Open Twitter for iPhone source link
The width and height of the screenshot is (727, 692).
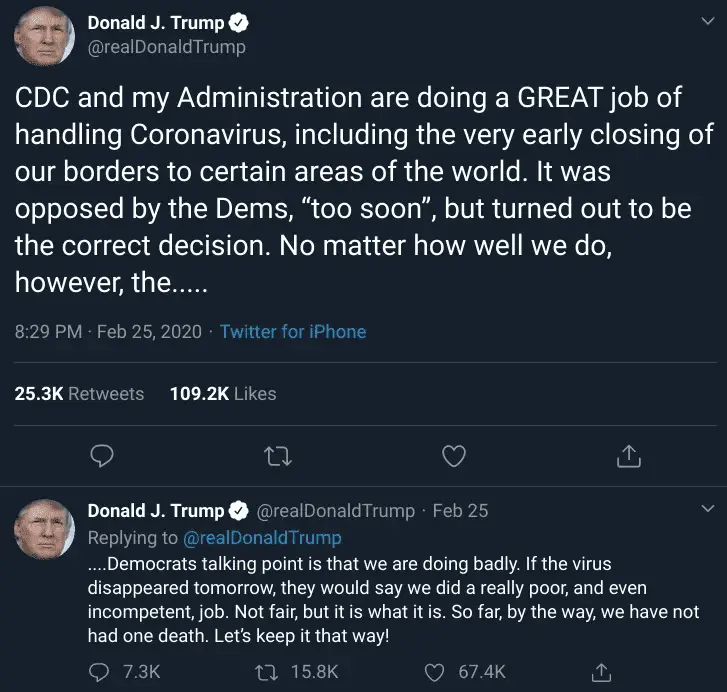[x=293, y=331]
